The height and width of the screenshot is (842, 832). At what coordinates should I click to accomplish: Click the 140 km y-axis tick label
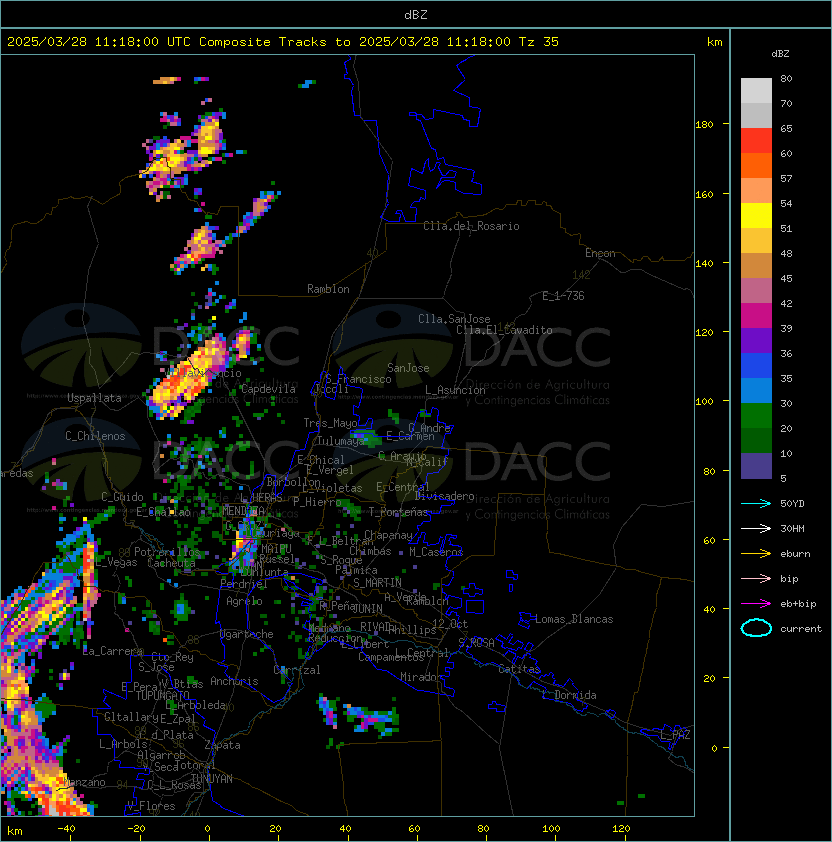click(x=704, y=264)
